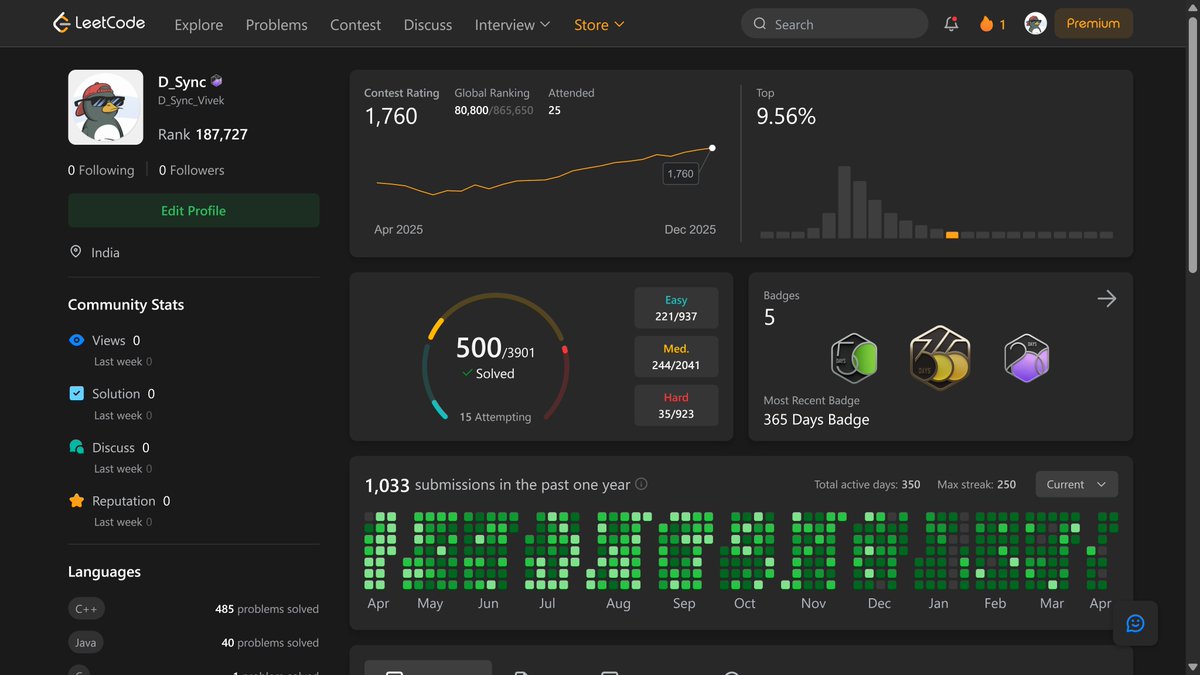Click the Edit Profile button
Viewport: 1200px width, 675px height.
[193, 210]
